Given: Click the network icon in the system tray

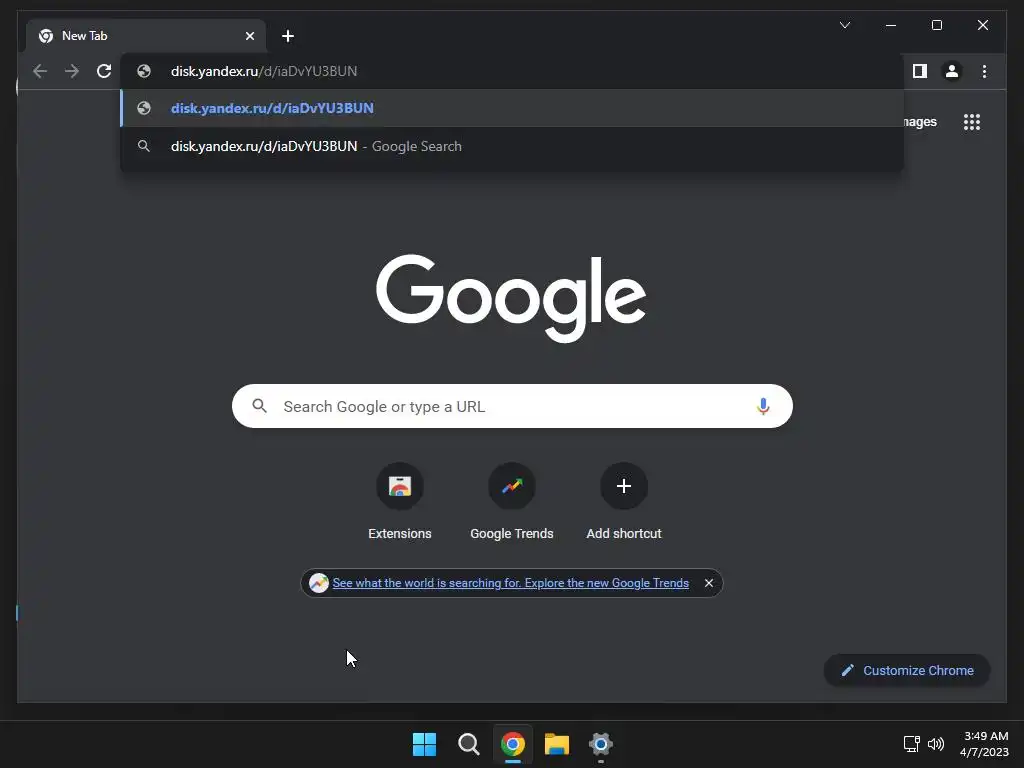Looking at the screenshot, I should coord(912,744).
